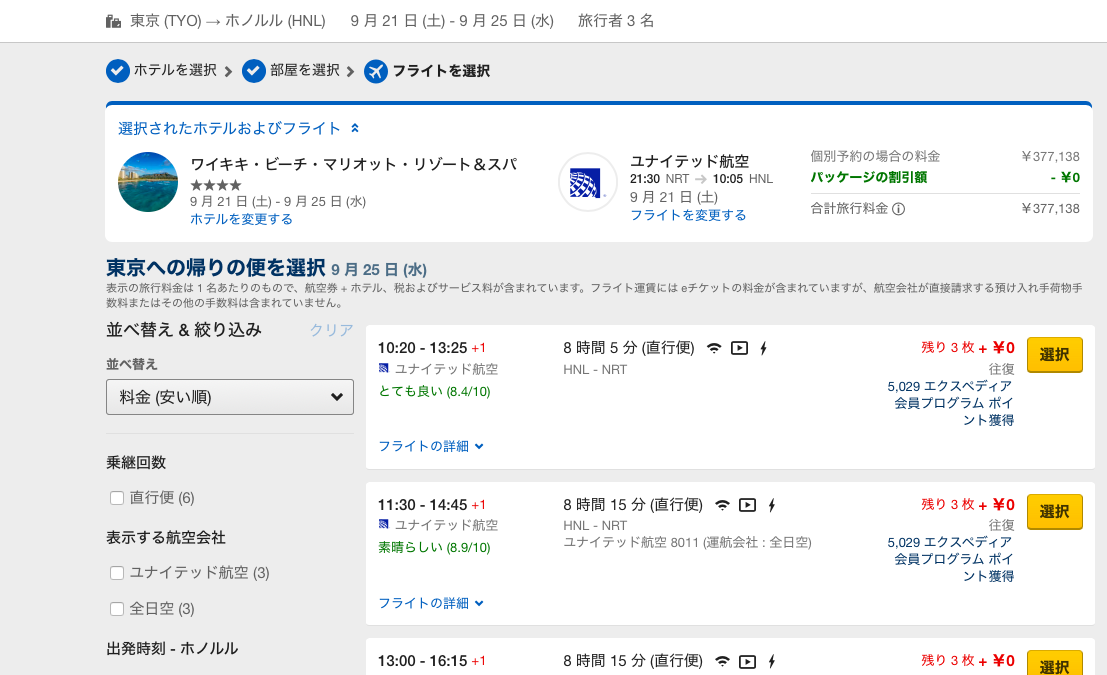Click the United Airlines logo in the summary
This screenshot has height=675, width=1107.
tap(587, 183)
